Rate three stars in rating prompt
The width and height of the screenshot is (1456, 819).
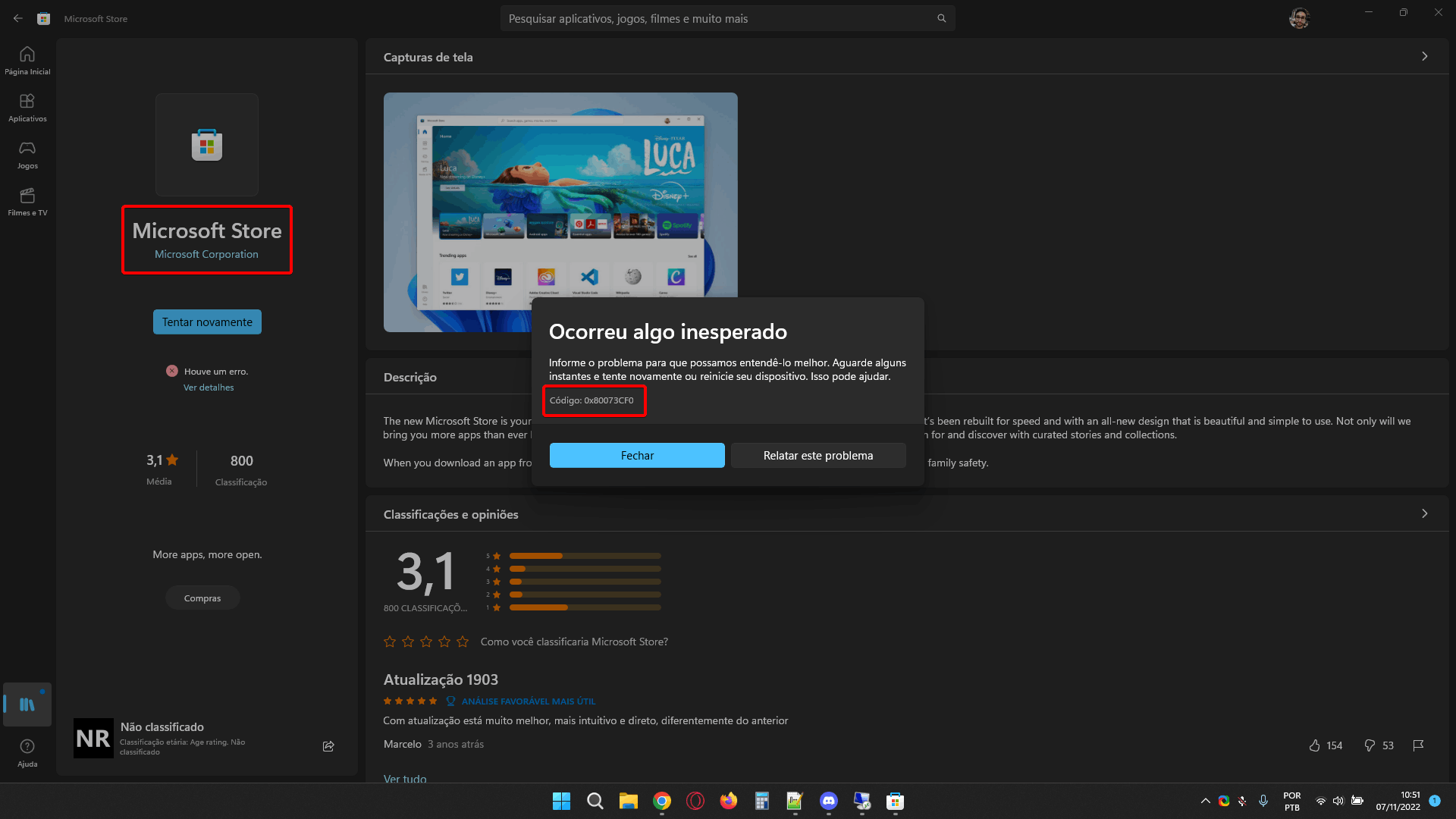[426, 642]
